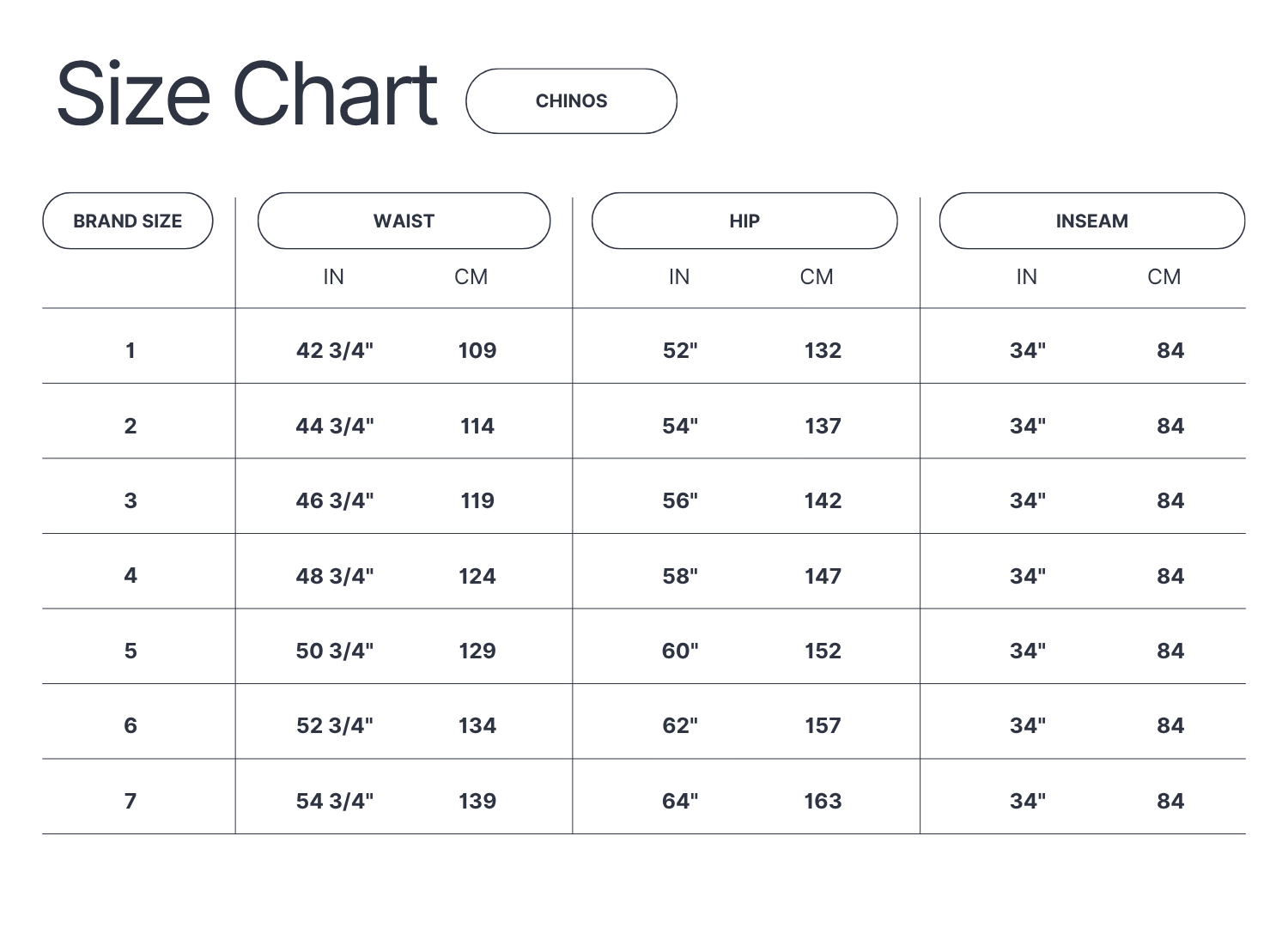Select hip 152 cm cell
The height and width of the screenshot is (927, 1288).
click(x=823, y=651)
